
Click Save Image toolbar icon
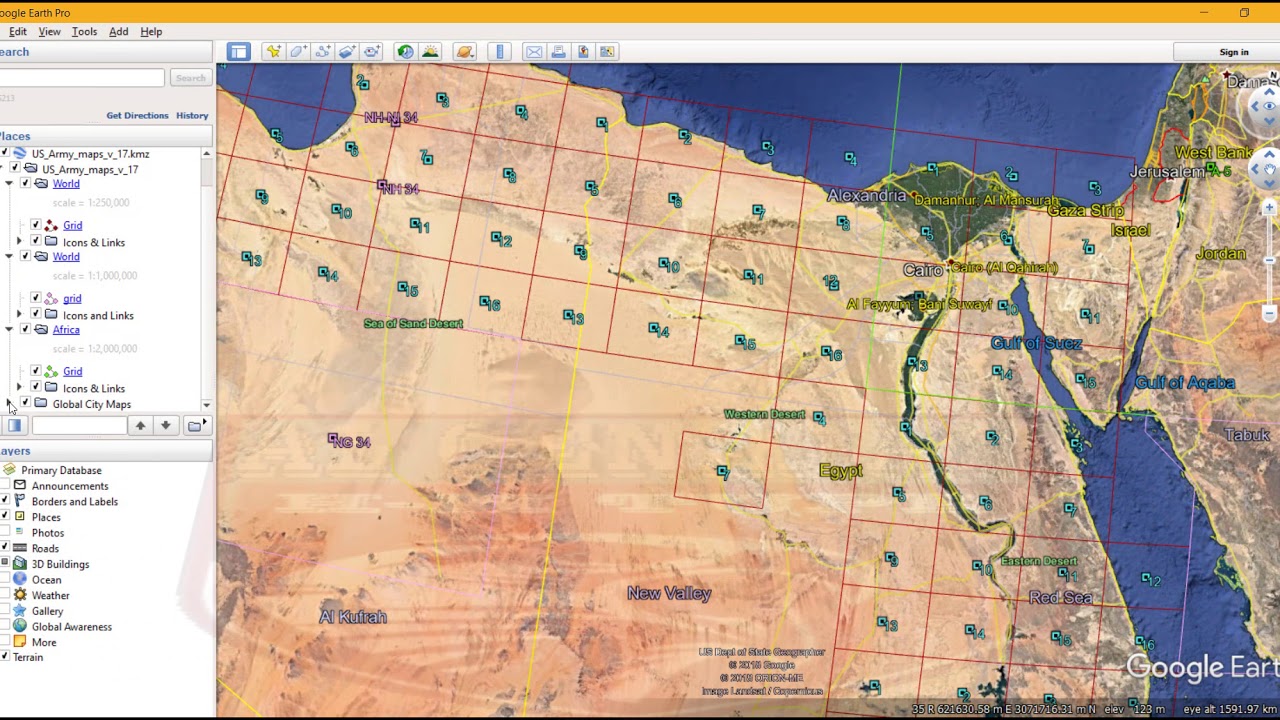point(583,52)
